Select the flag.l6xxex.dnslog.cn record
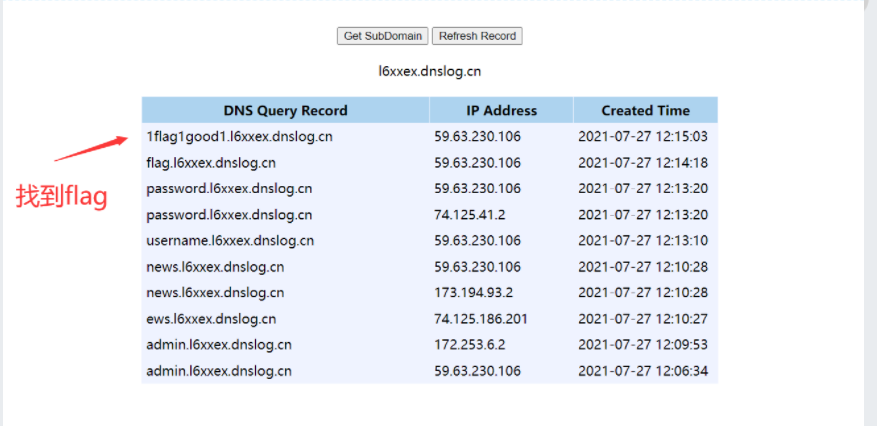Viewport: 877px width, 426px height. [x=211, y=163]
